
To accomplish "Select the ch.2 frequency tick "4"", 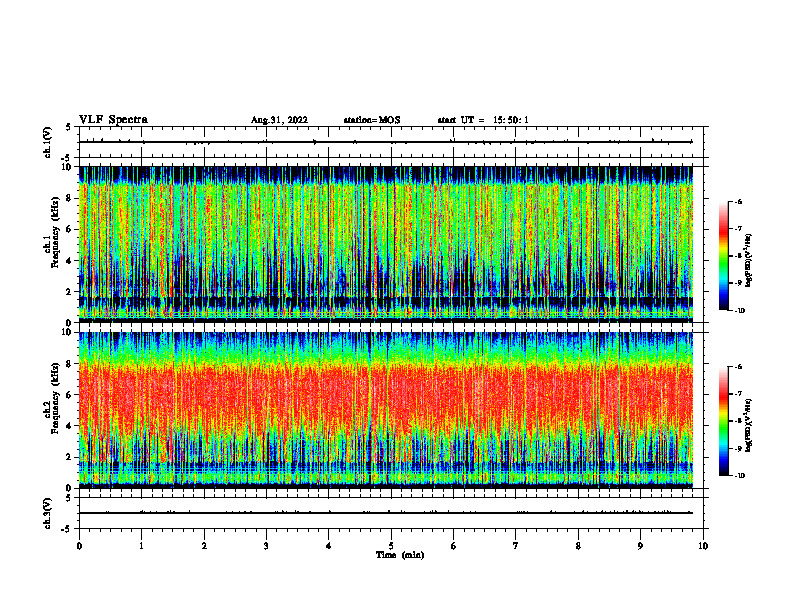I will 70,426.
